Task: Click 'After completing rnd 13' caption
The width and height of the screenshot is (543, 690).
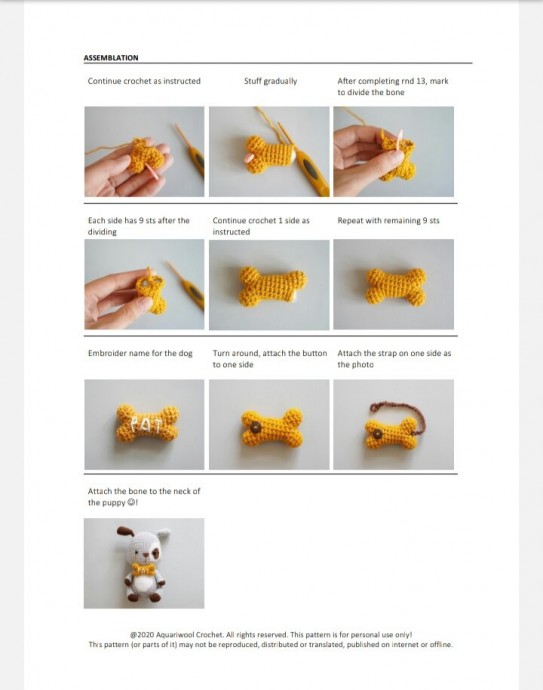Action: tap(393, 87)
